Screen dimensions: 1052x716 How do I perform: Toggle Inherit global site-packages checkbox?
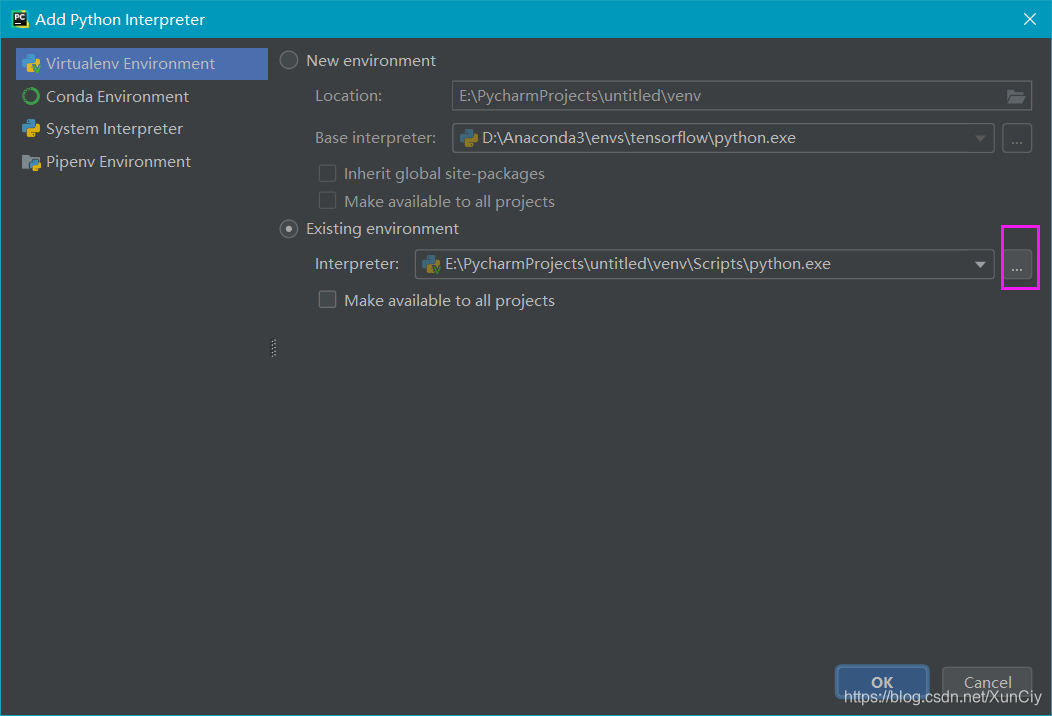pos(327,174)
